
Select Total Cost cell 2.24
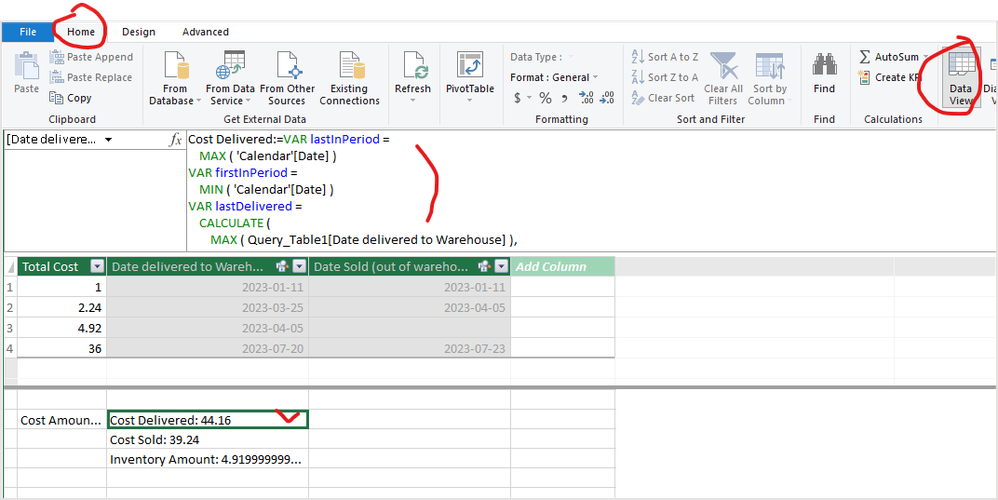[x=62, y=307]
